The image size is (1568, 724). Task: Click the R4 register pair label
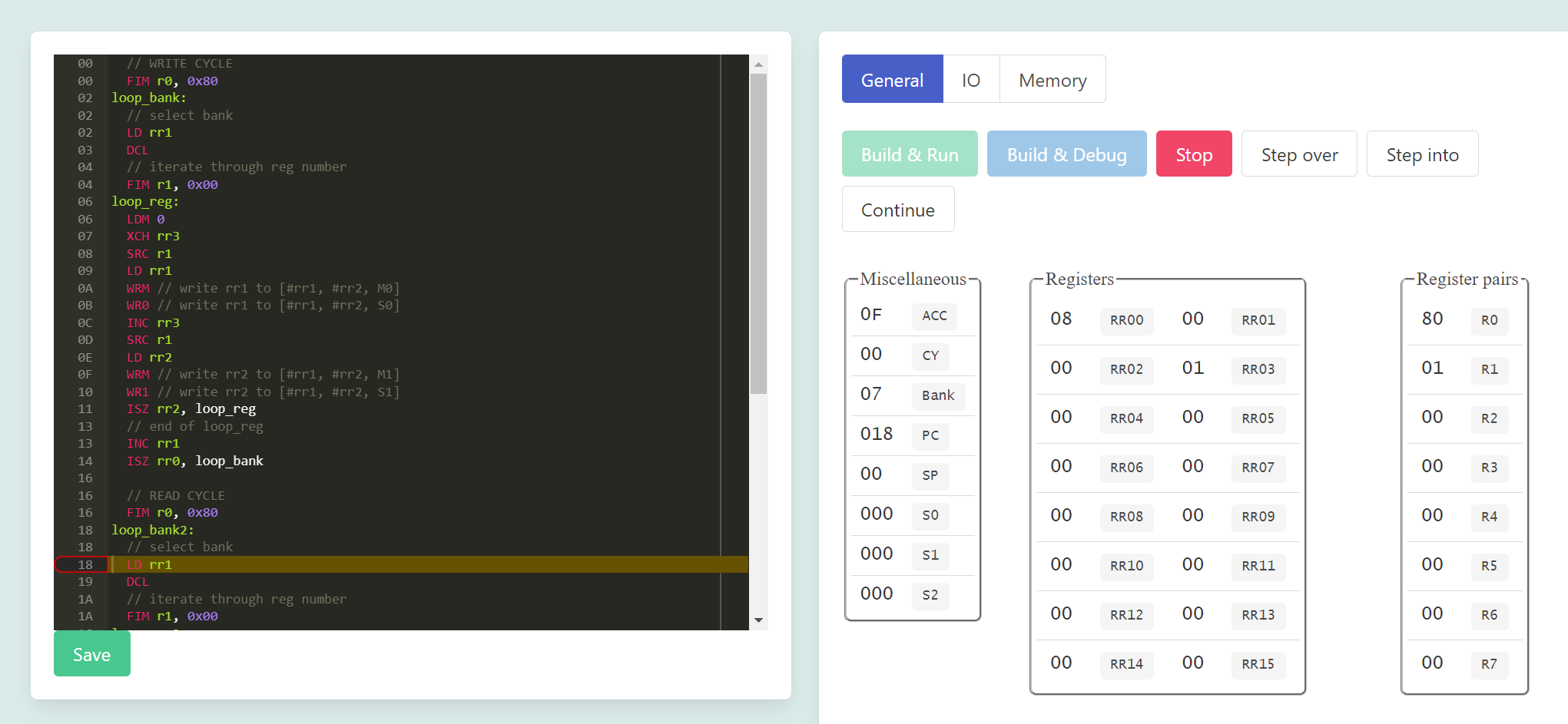click(1490, 517)
